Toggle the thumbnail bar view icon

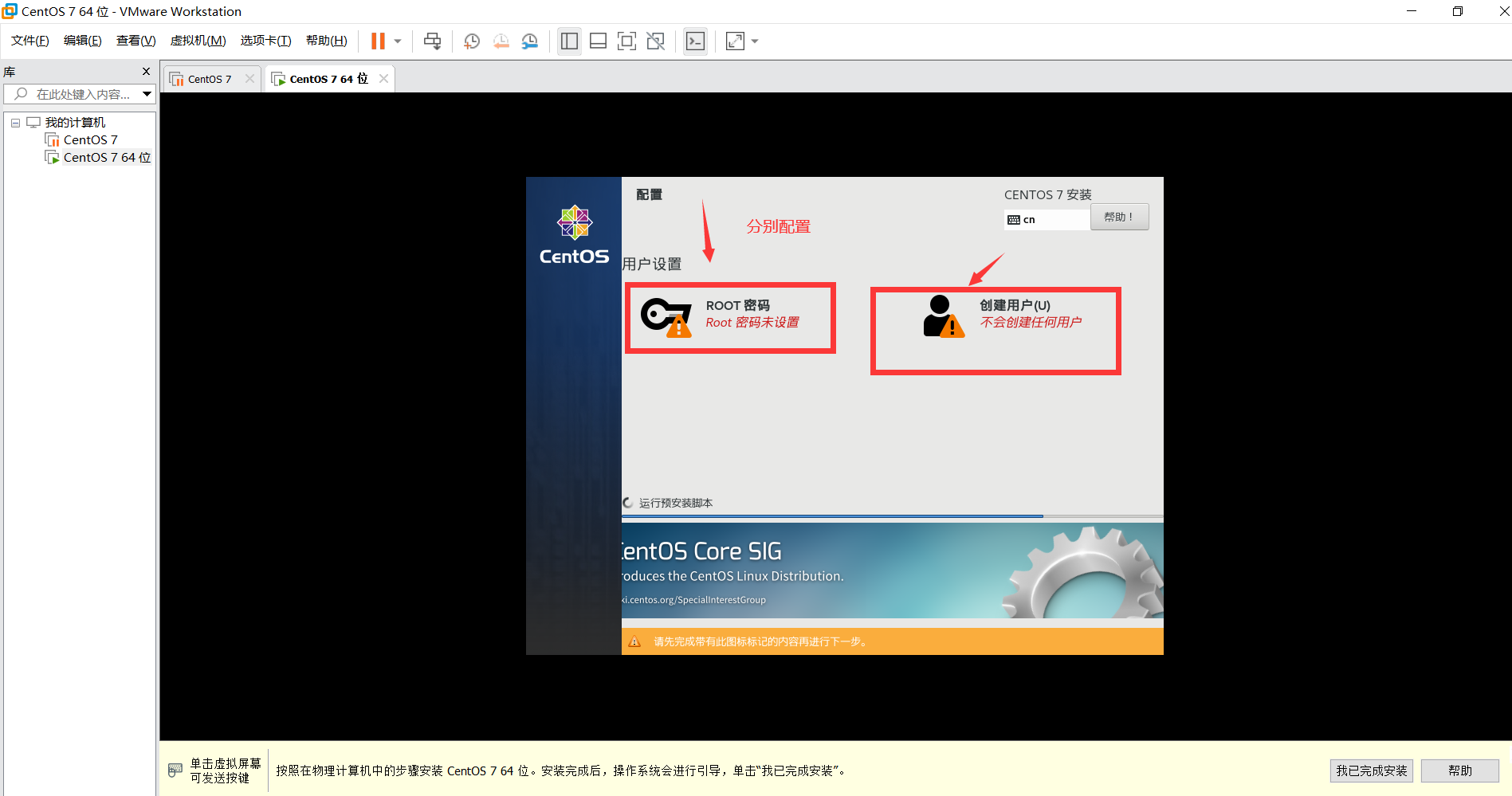598,41
